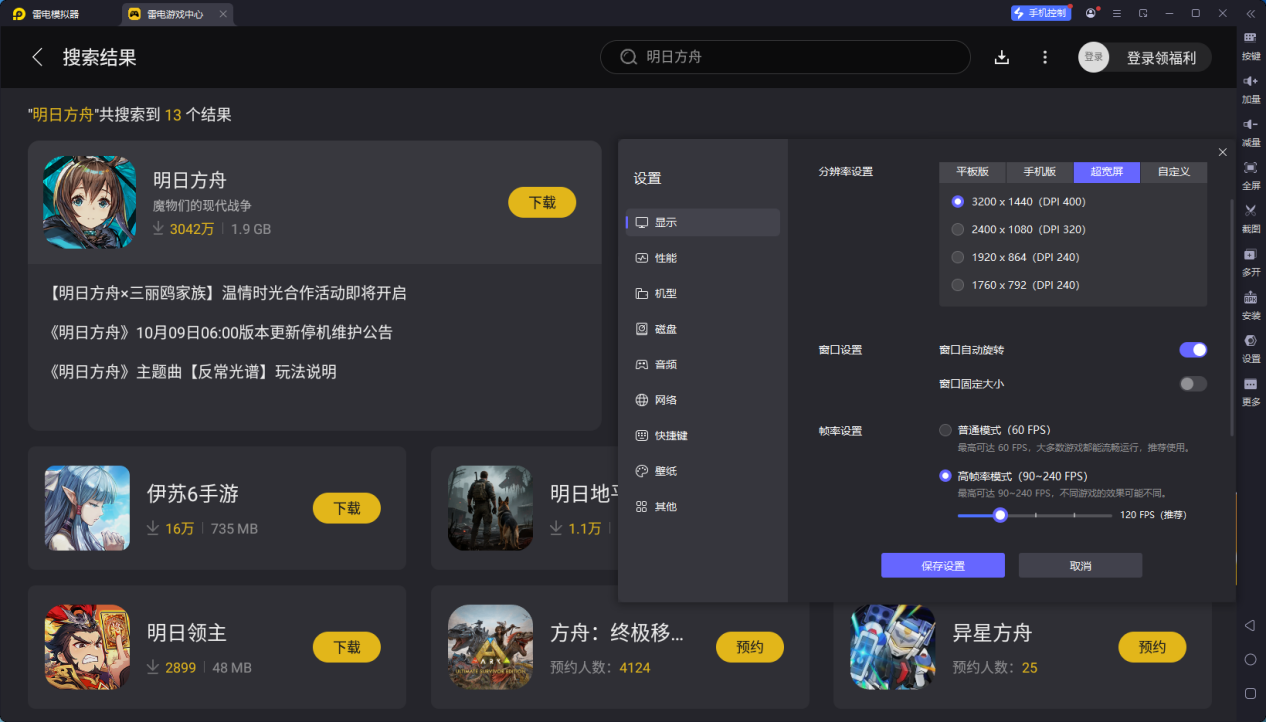This screenshot has height=722, width=1266.
Task: Click the 明日方舟 search input field
Action: 785,57
